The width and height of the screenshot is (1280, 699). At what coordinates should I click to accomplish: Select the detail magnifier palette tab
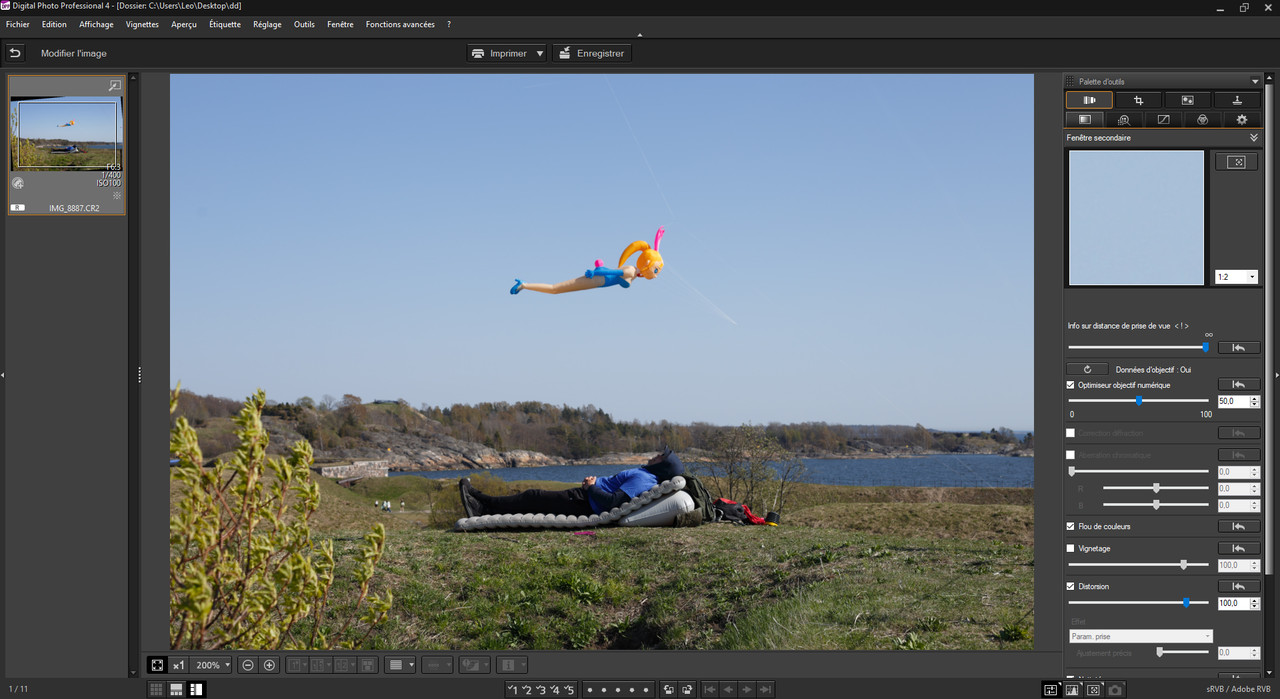pyautogui.click(x=1124, y=119)
